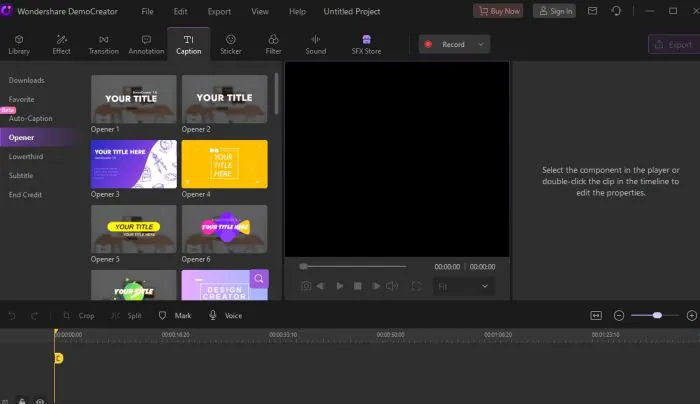The image size is (700, 404).
Task: Open the View menu
Action: pyautogui.click(x=260, y=12)
